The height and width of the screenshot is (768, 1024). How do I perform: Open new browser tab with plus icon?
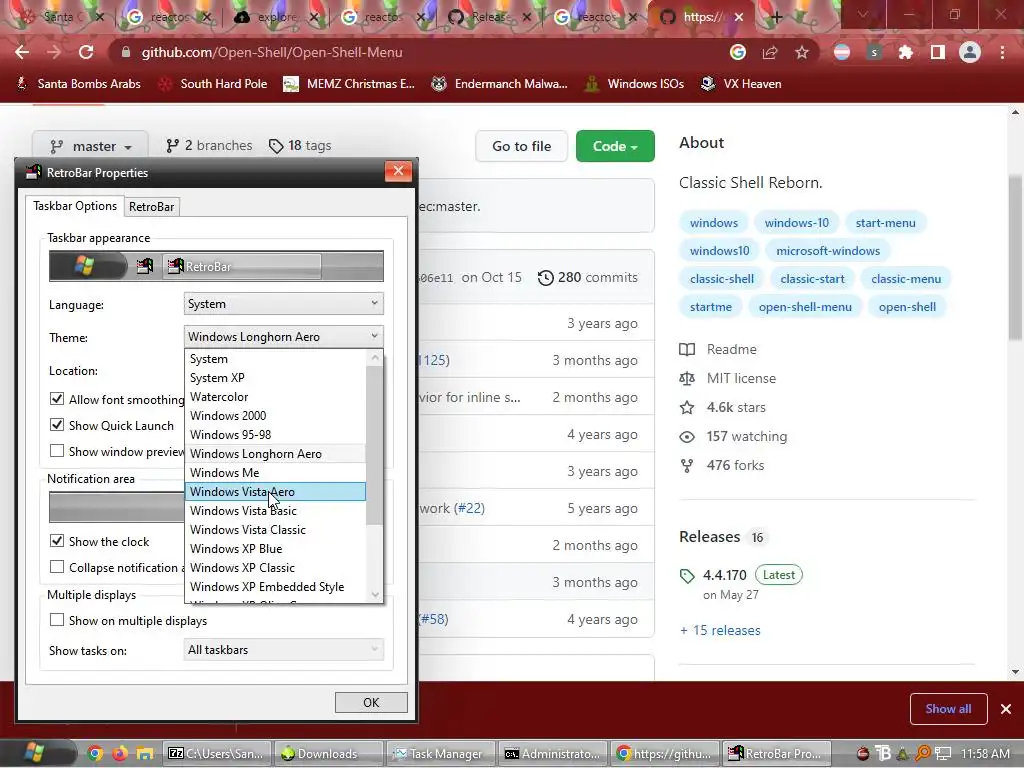pos(776,17)
